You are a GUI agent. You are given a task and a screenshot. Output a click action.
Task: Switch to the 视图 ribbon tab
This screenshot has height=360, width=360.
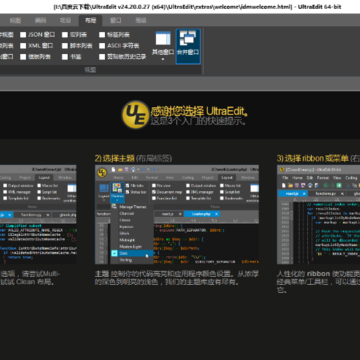coord(15,21)
